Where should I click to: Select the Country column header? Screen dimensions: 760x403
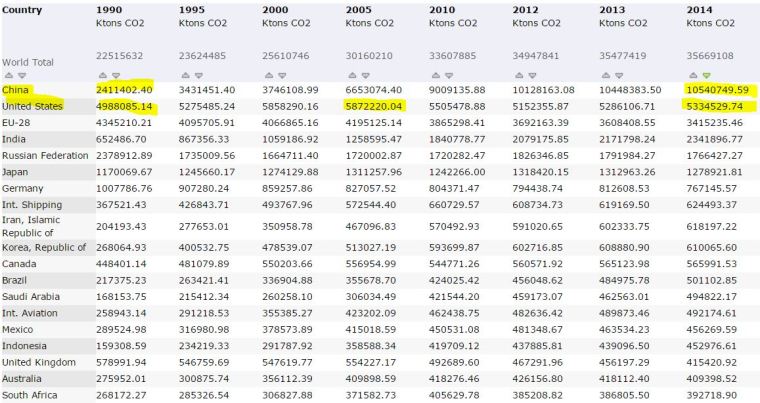pyautogui.click(x=22, y=10)
